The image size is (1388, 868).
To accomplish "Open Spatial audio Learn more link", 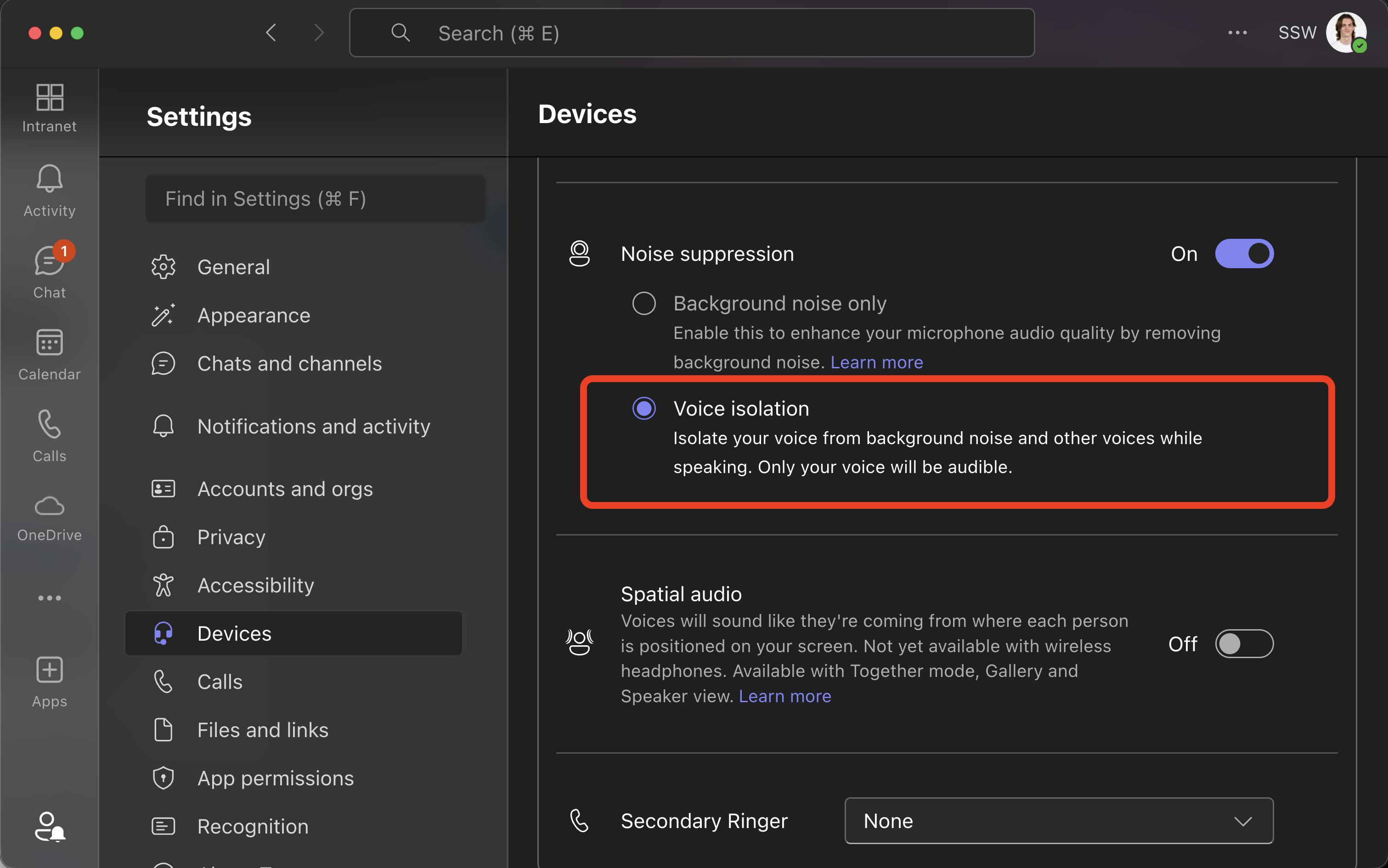I will tap(784, 696).
